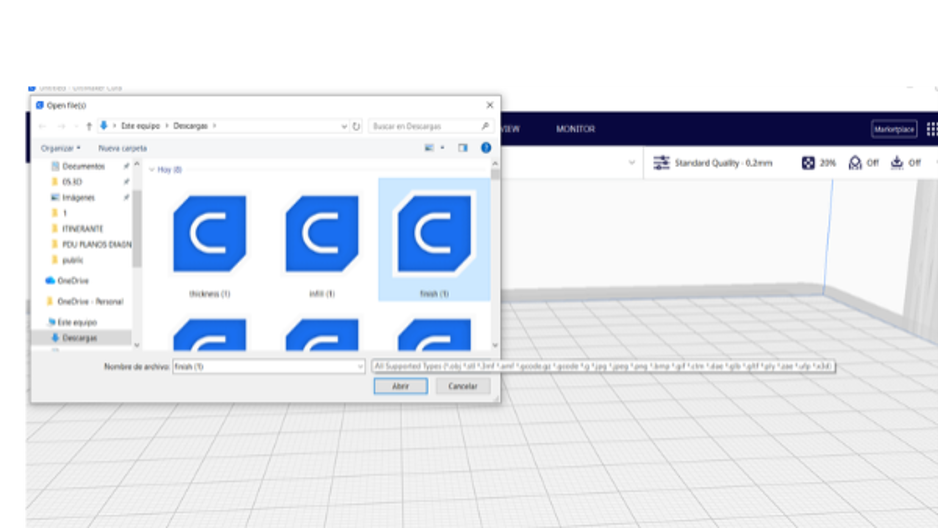Click the blue help icon
This screenshot has width=938, height=528.
[486, 148]
